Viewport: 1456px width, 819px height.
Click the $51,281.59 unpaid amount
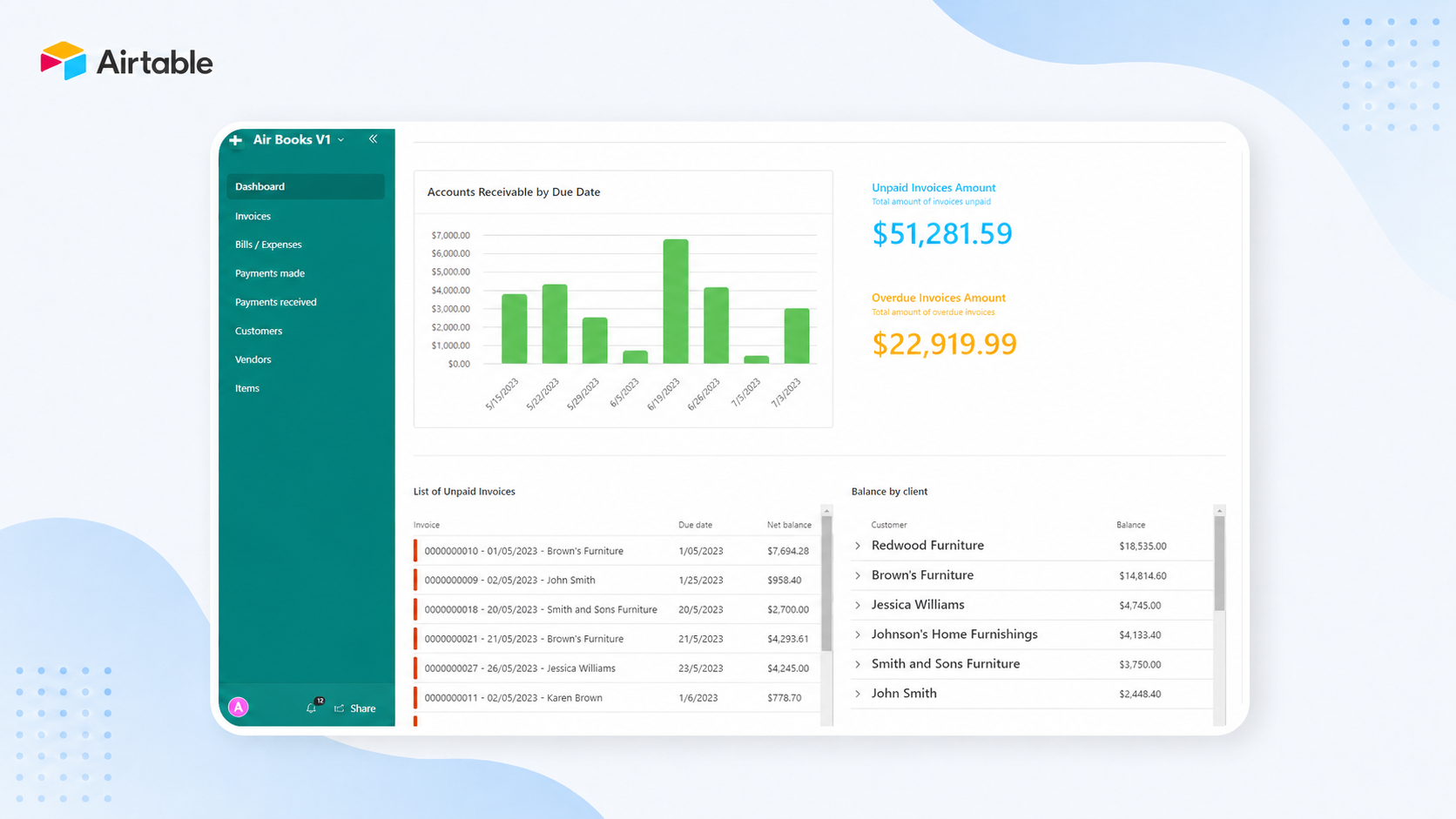click(x=942, y=233)
